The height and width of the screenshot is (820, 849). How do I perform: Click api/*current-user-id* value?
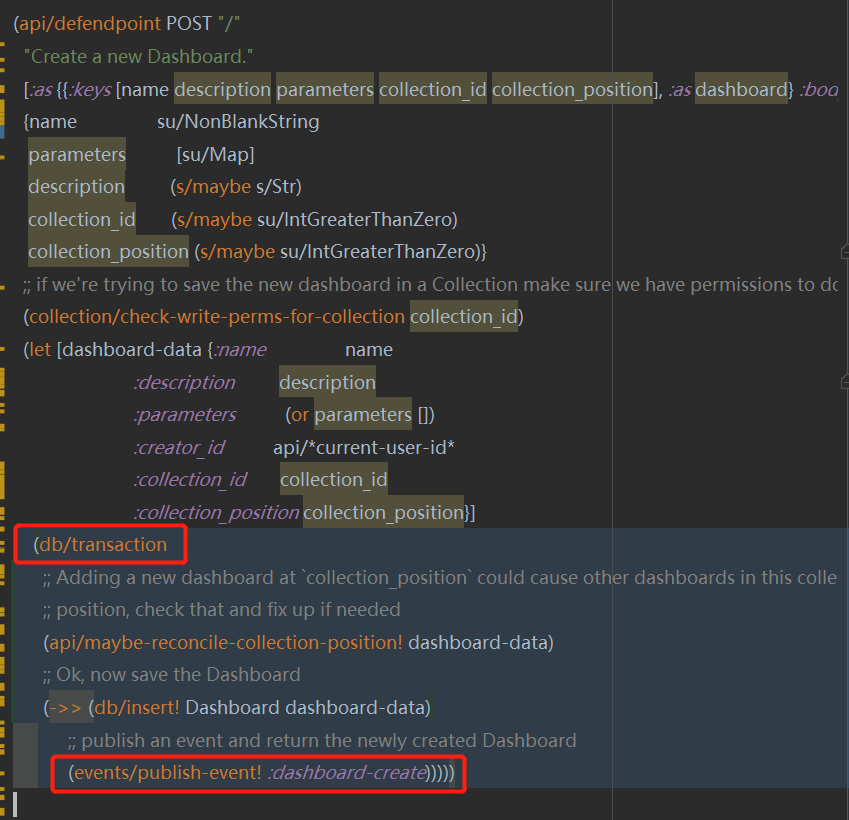pyautogui.click(x=364, y=448)
